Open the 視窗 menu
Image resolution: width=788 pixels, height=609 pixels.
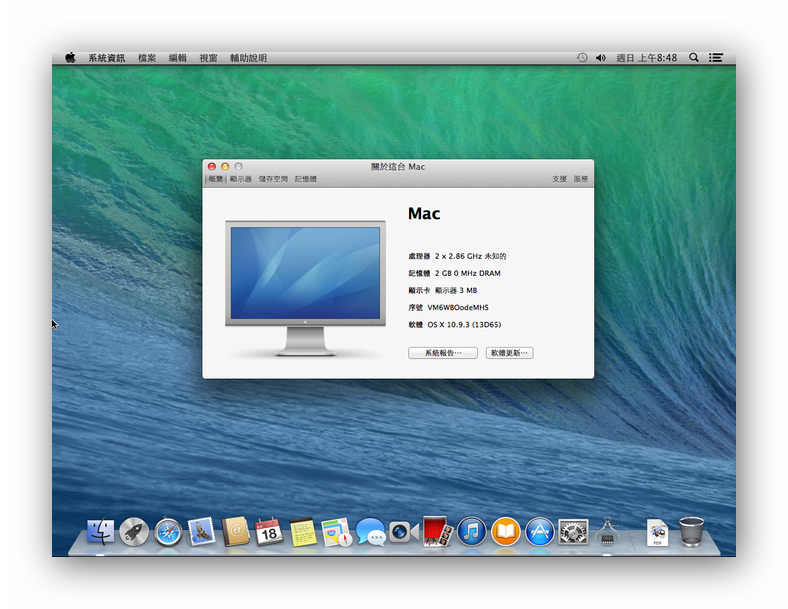click(x=208, y=58)
